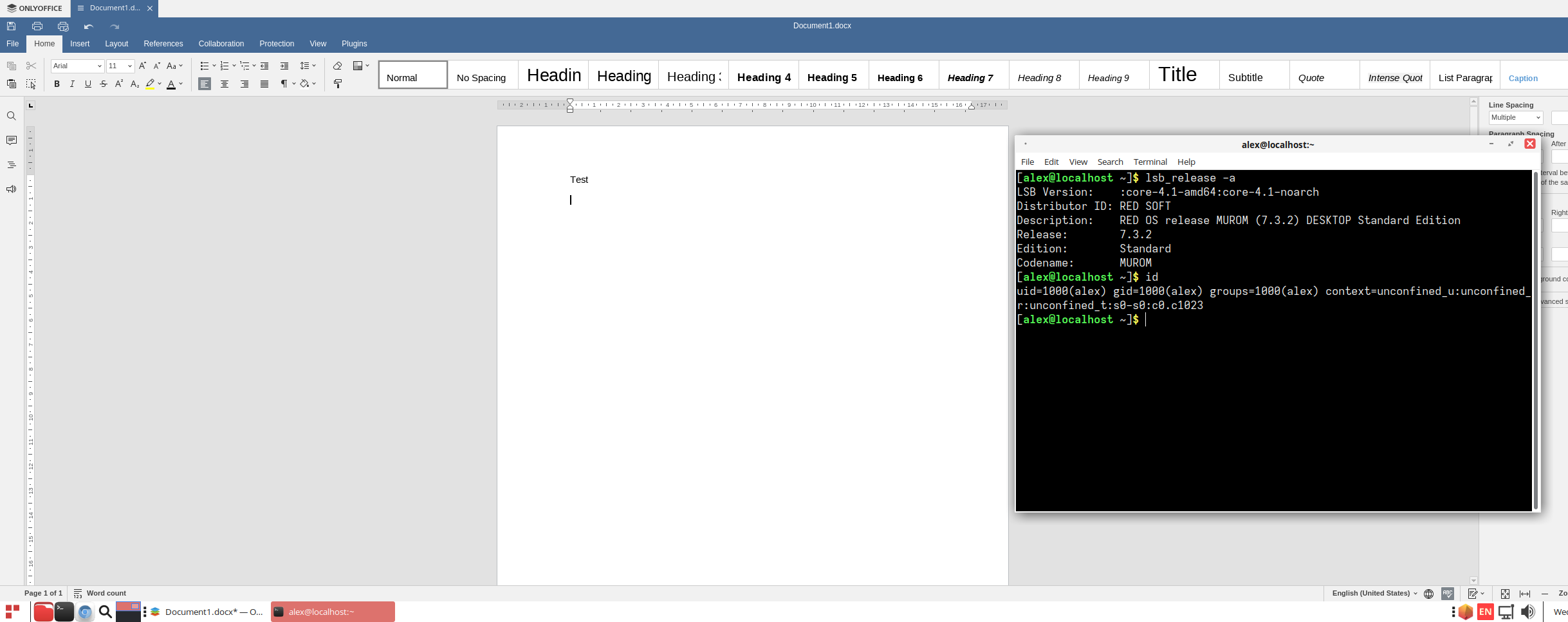Image resolution: width=1568 pixels, height=622 pixels.
Task: Open the paragraph Line Spacing toolbar dropdown
Action: coord(308,66)
